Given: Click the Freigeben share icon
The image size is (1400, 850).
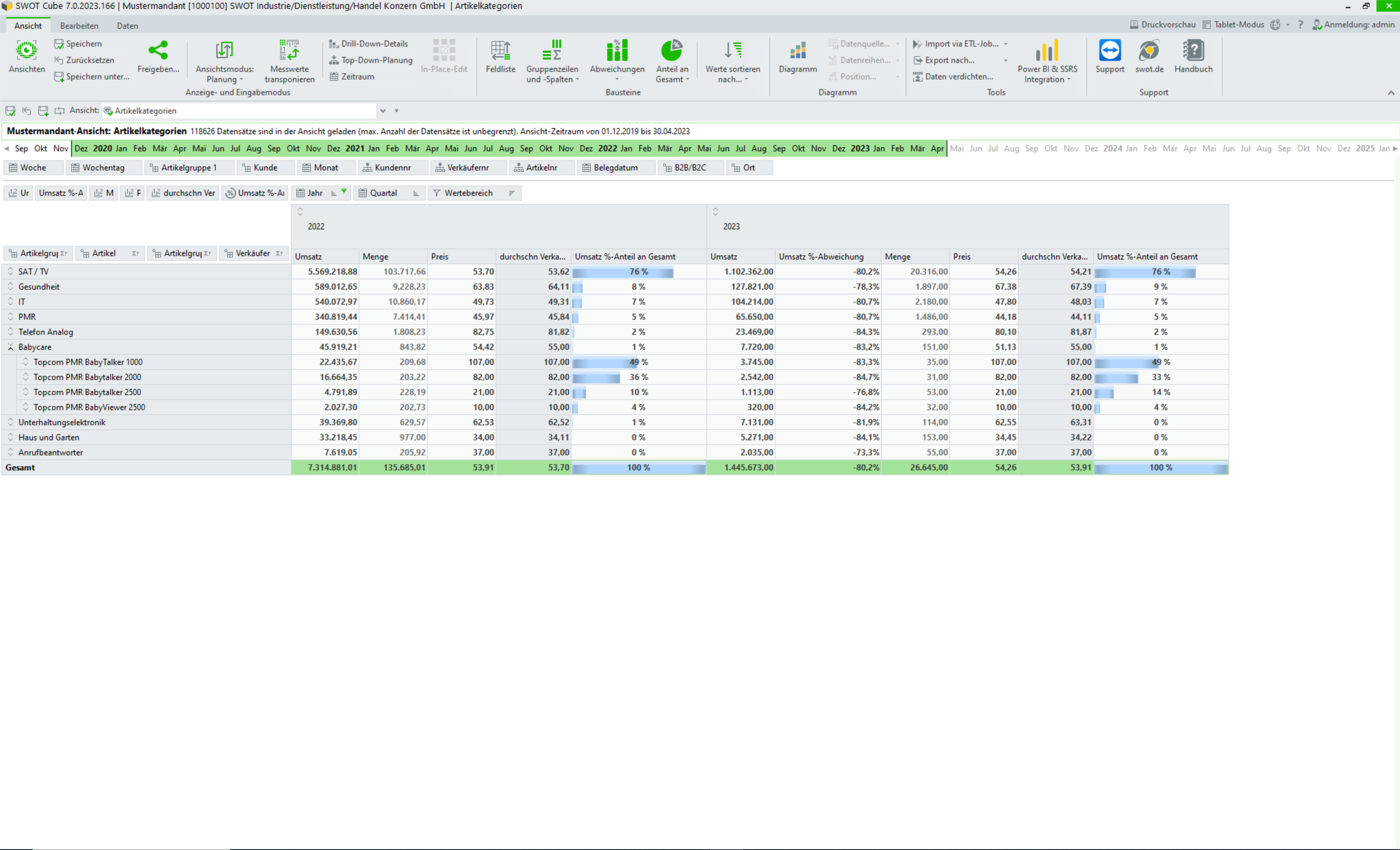Looking at the screenshot, I should click(158, 51).
